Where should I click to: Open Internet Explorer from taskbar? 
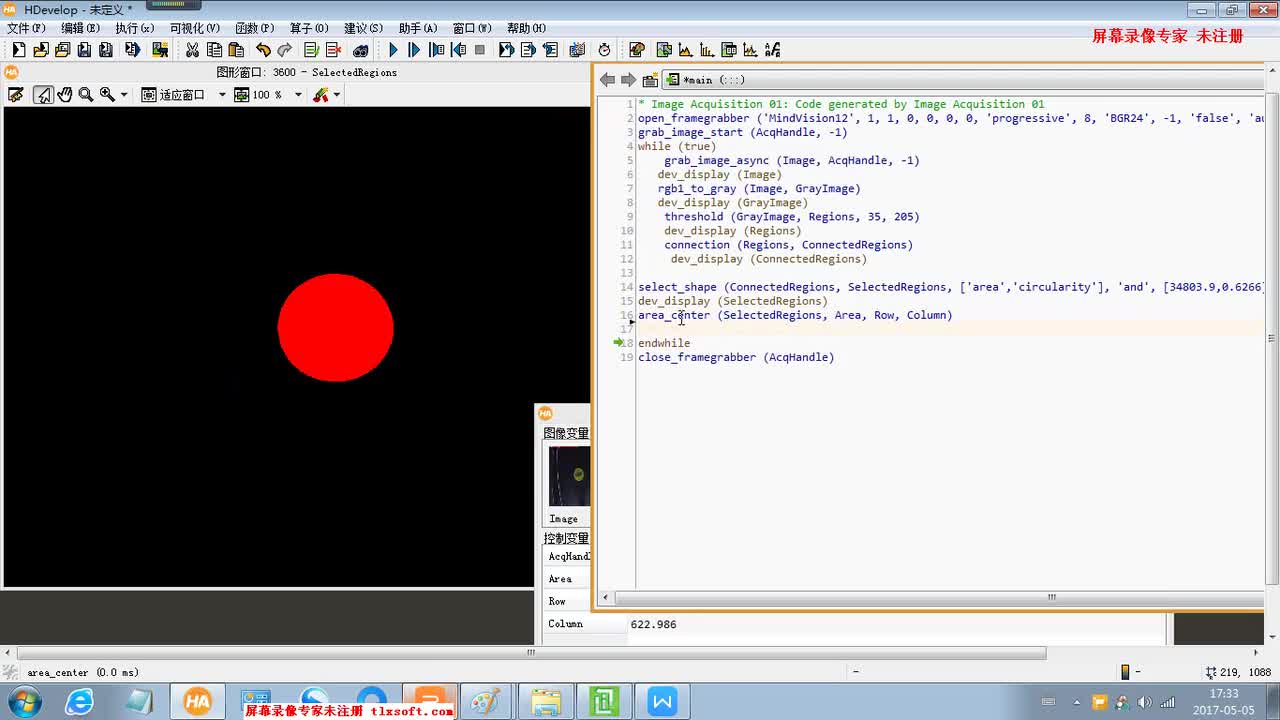point(79,701)
